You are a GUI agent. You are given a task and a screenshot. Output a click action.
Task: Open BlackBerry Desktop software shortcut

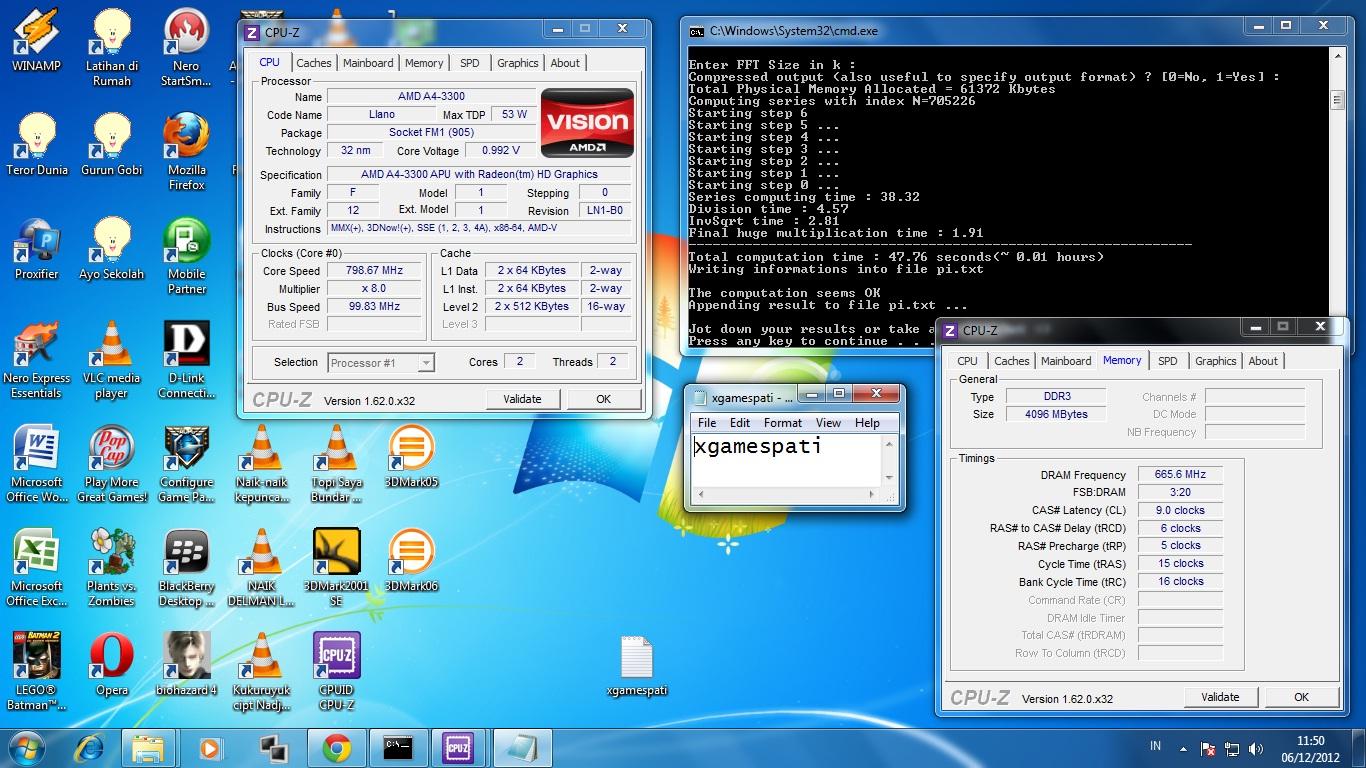pyautogui.click(x=186, y=567)
